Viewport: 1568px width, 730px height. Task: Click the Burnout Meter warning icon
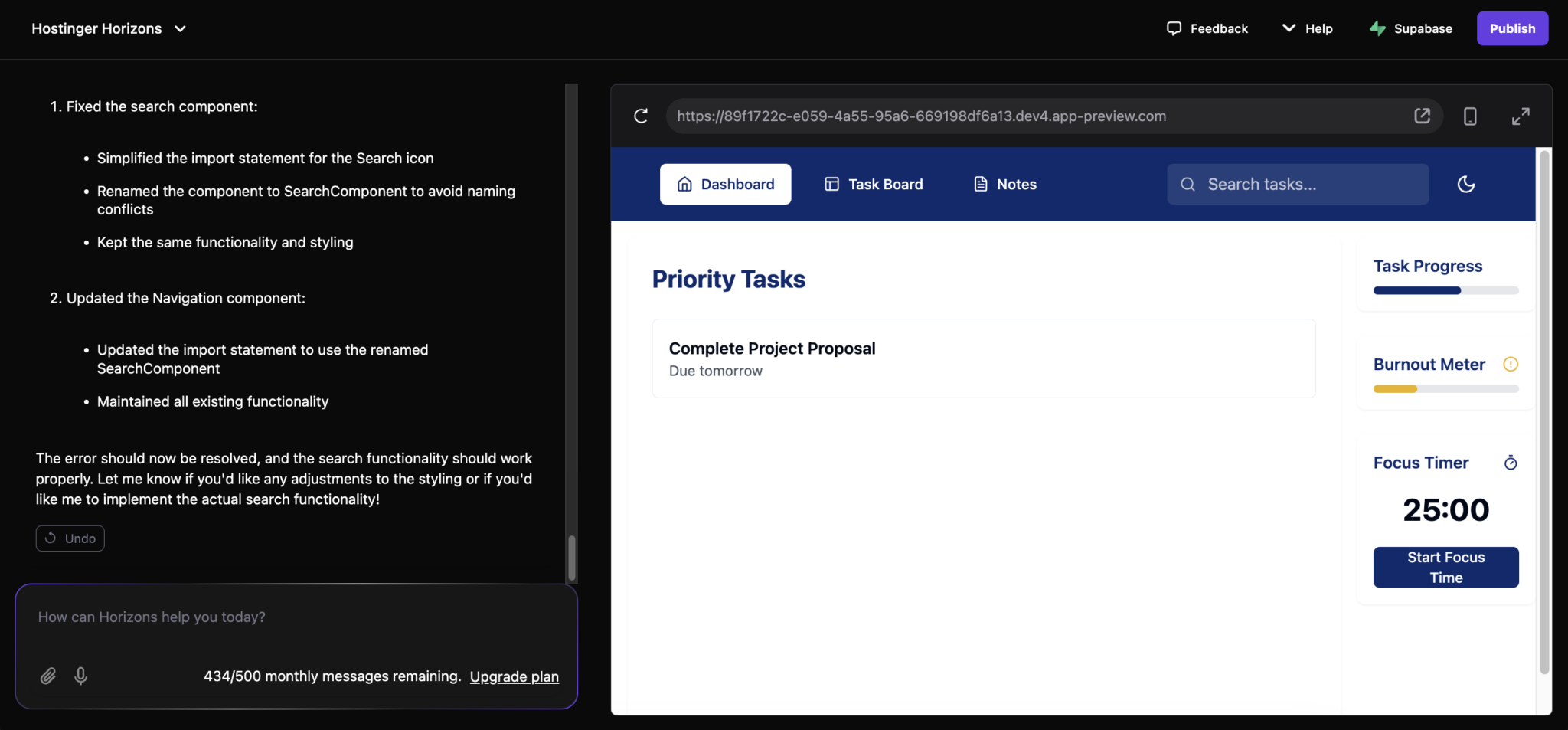1510,365
